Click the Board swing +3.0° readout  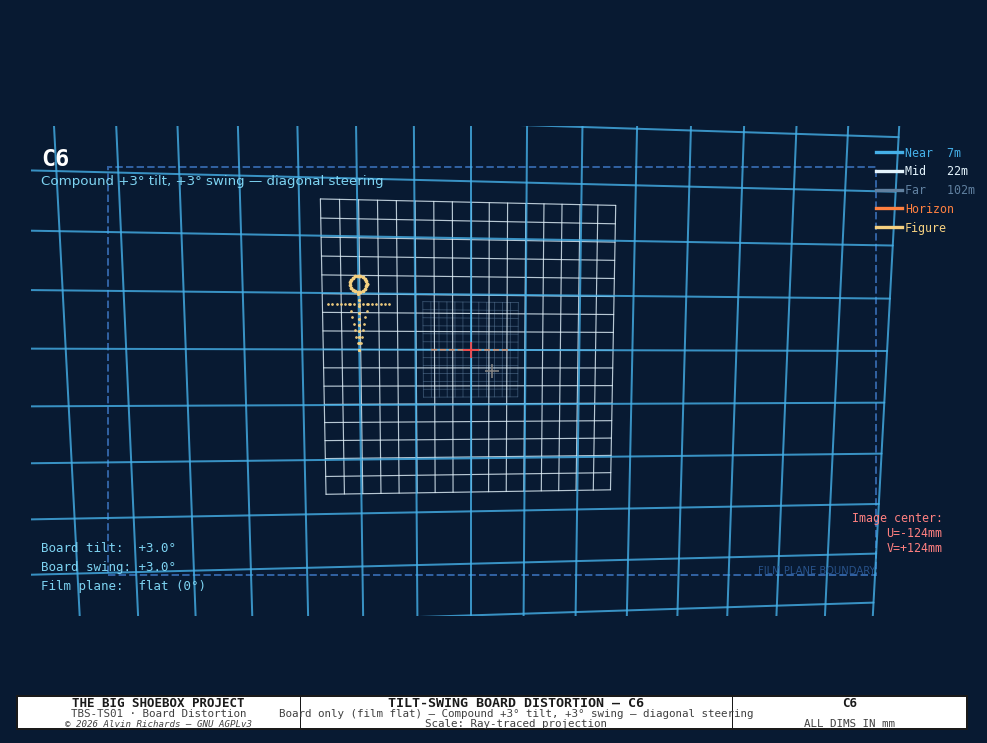pos(108,567)
